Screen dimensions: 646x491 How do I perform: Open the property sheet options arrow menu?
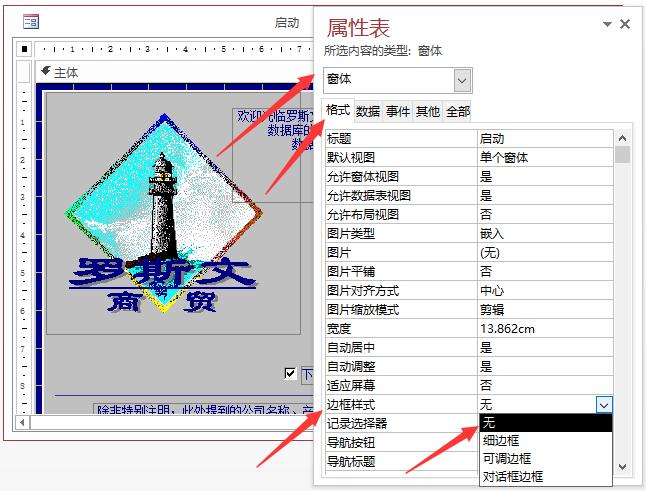[x=607, y=24]
